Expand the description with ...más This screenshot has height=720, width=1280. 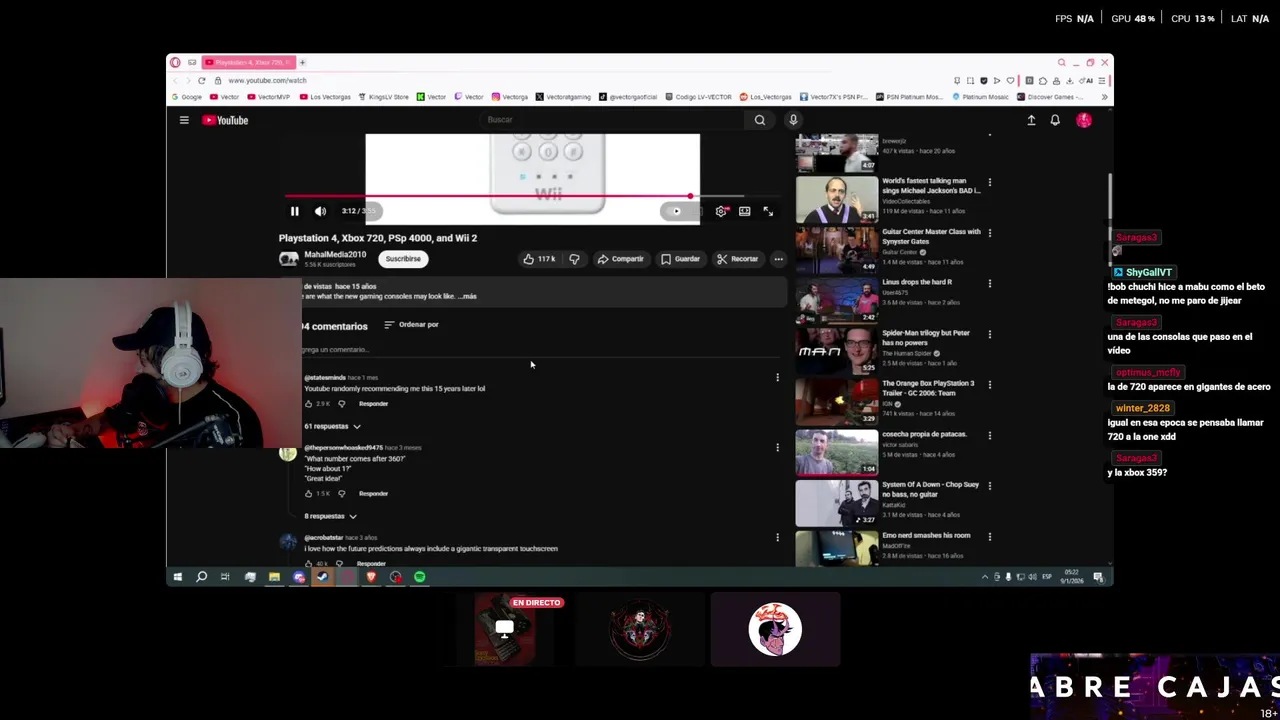pos(467,296)
